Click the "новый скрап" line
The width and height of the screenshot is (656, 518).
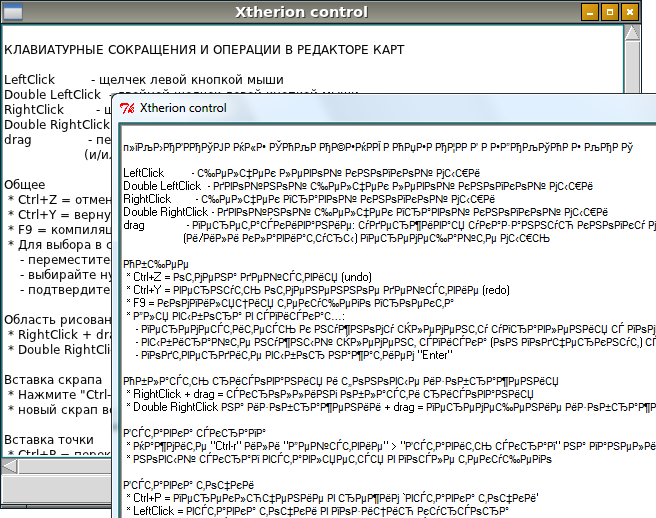click(60, 410)
